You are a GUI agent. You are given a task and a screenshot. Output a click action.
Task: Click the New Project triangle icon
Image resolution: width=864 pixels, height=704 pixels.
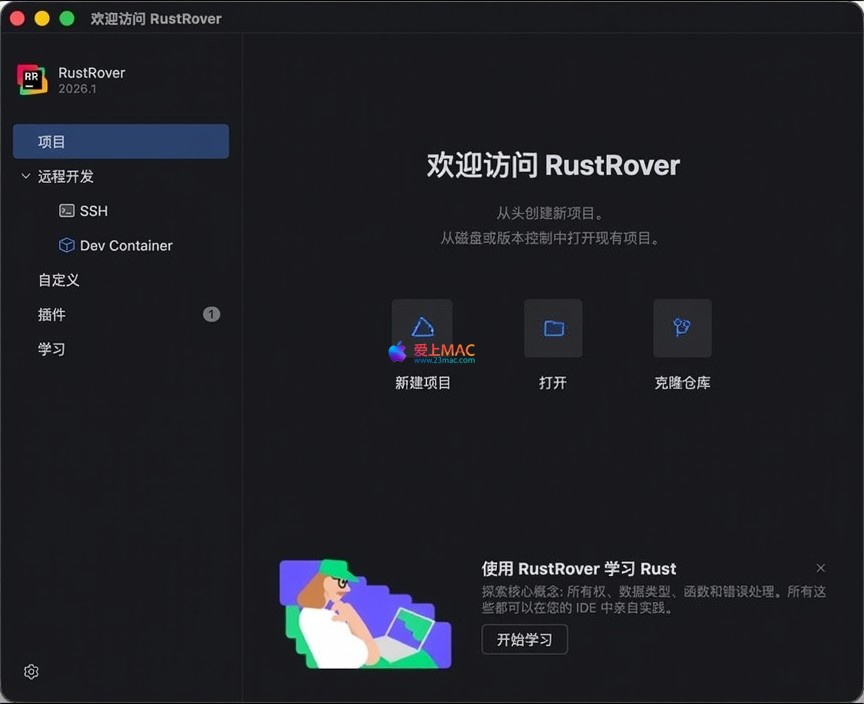(422, 328)
